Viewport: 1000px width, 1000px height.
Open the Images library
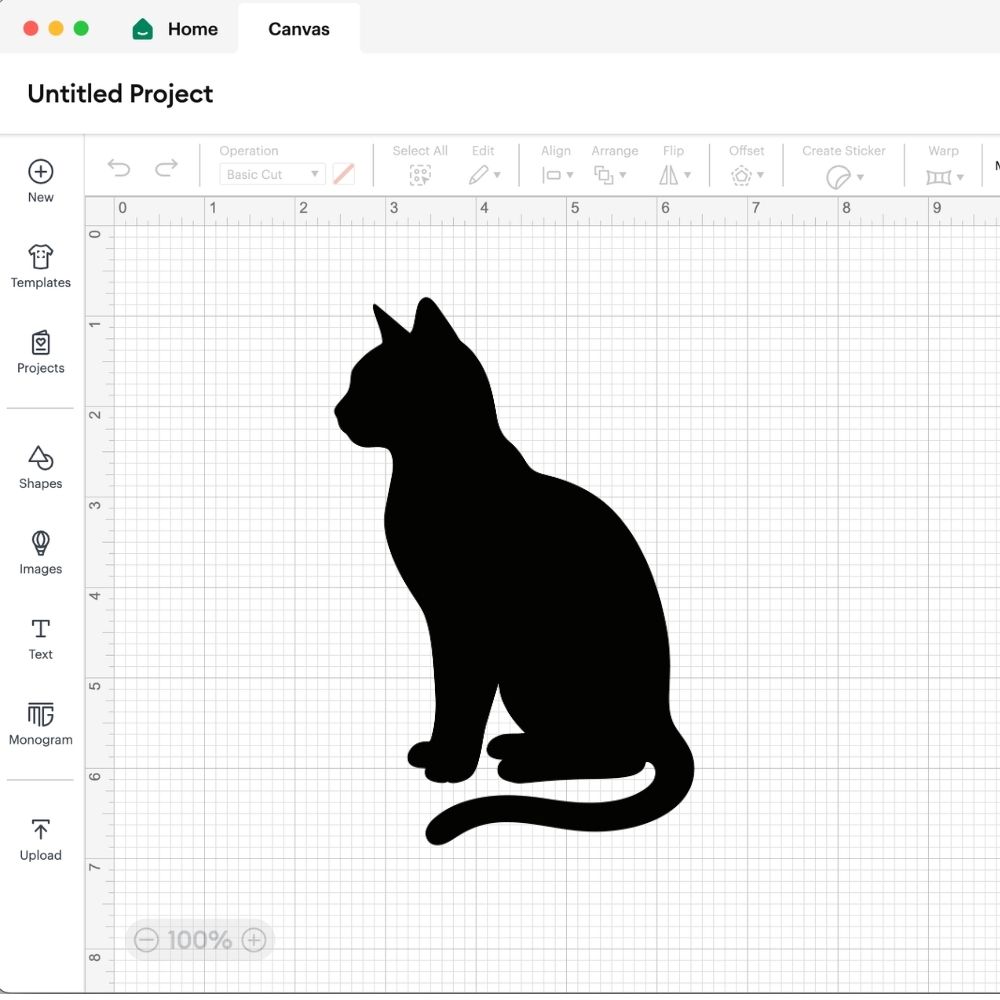[x=40, y=553]
